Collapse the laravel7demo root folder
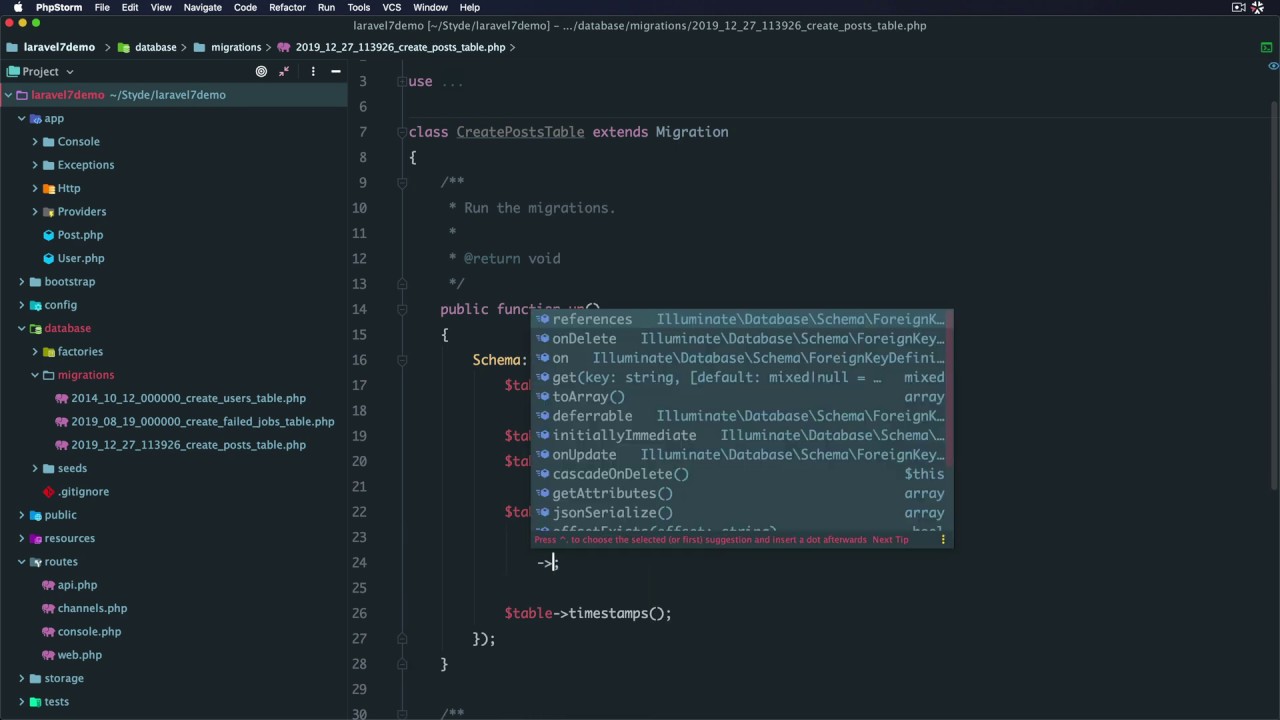The height and width of the screenshot is (720, 1280). tap(8, 95)
